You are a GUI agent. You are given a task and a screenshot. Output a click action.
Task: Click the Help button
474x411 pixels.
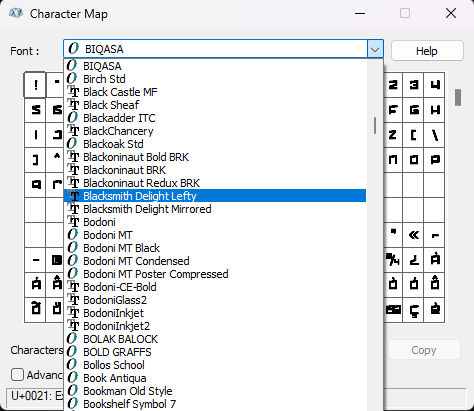point(427,51)
